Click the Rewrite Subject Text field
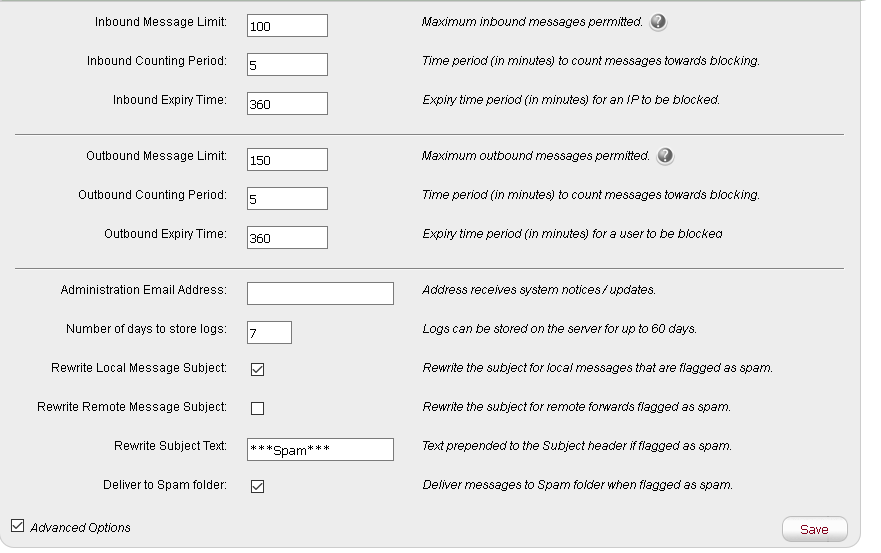This screenshot has width=881, height=553. 320,449
